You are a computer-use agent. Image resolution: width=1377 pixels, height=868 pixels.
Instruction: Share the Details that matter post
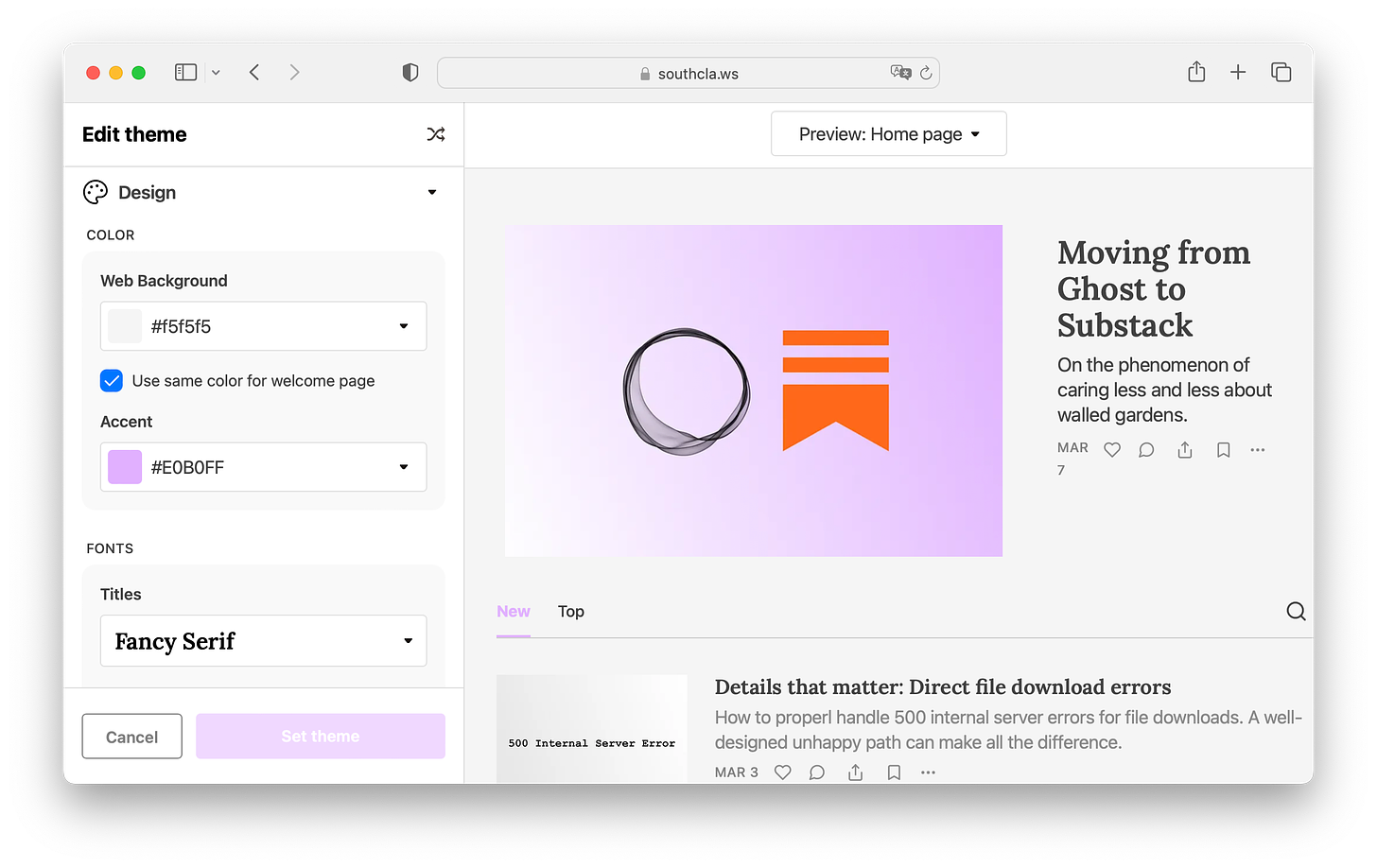(x=856, y=773)
